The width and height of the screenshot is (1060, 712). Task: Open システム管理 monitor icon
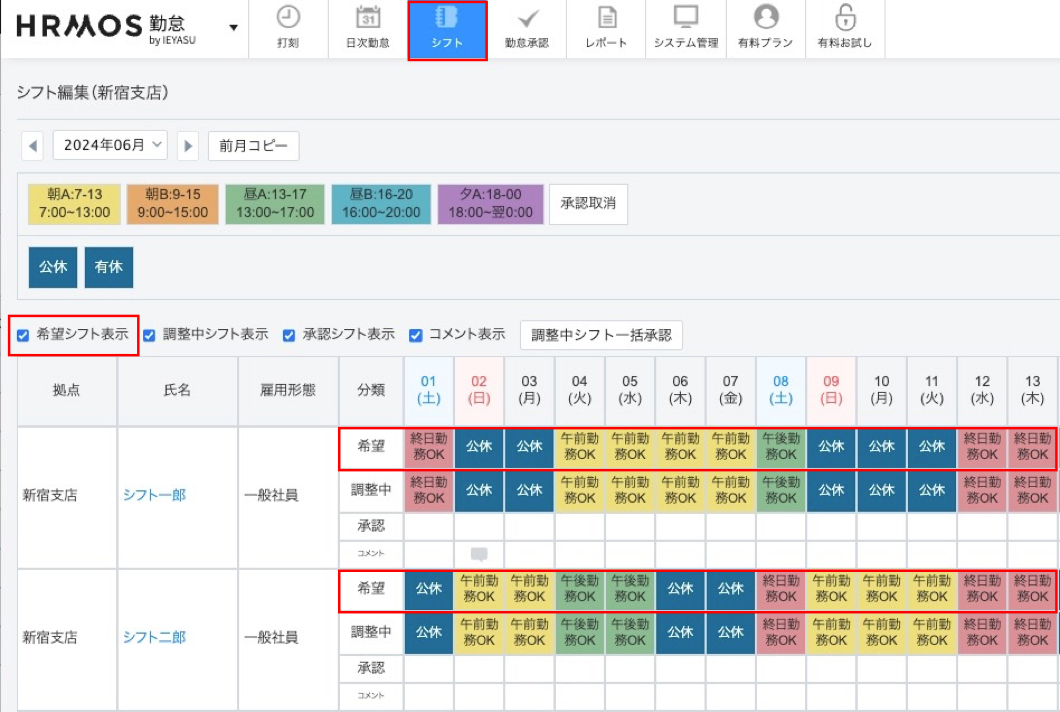click(685, 18)
